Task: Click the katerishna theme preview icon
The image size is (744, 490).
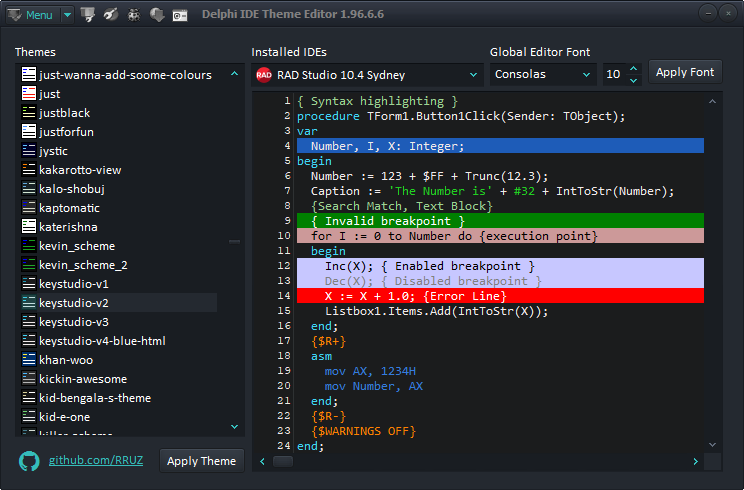Action: tap(29, 226)
